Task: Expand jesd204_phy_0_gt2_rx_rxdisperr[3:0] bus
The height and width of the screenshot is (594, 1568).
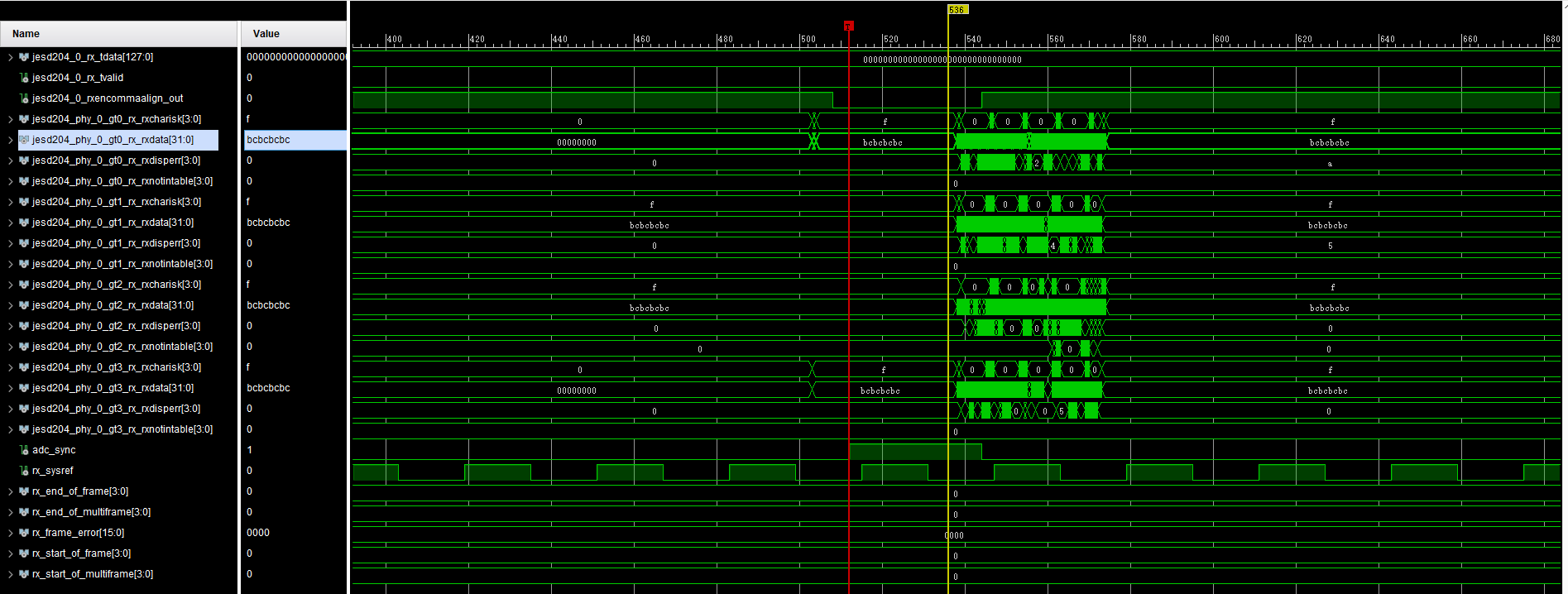Action: (10, 326)
